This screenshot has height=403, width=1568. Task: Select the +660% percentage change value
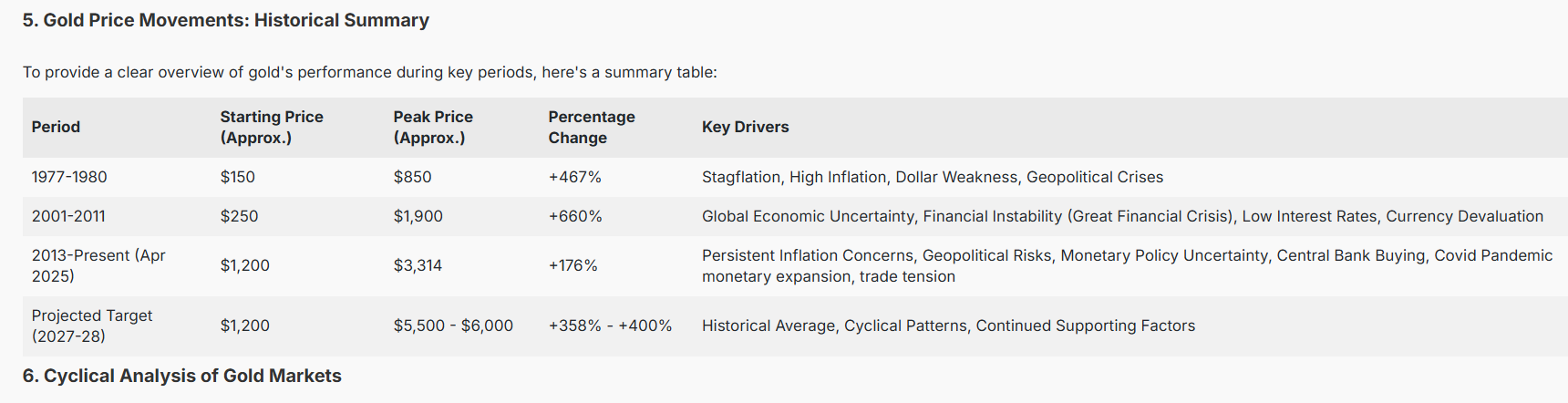[574, 216]
